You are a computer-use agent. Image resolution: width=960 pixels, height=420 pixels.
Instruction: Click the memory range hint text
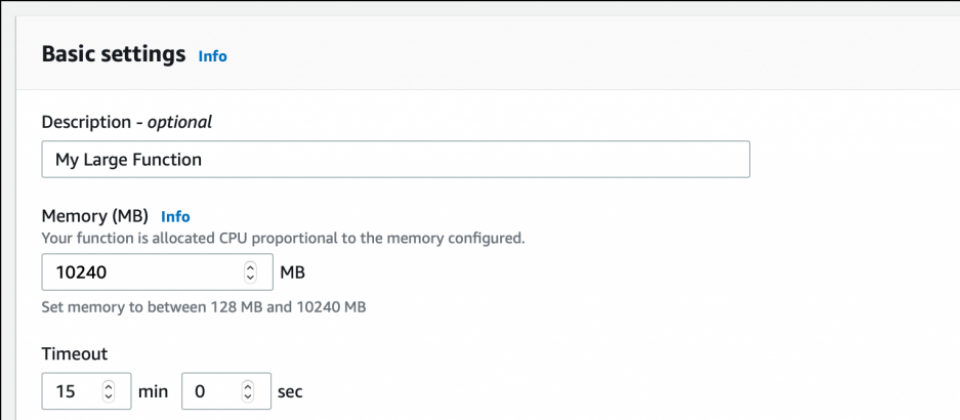pyautogui.click(x=204, y=307)
